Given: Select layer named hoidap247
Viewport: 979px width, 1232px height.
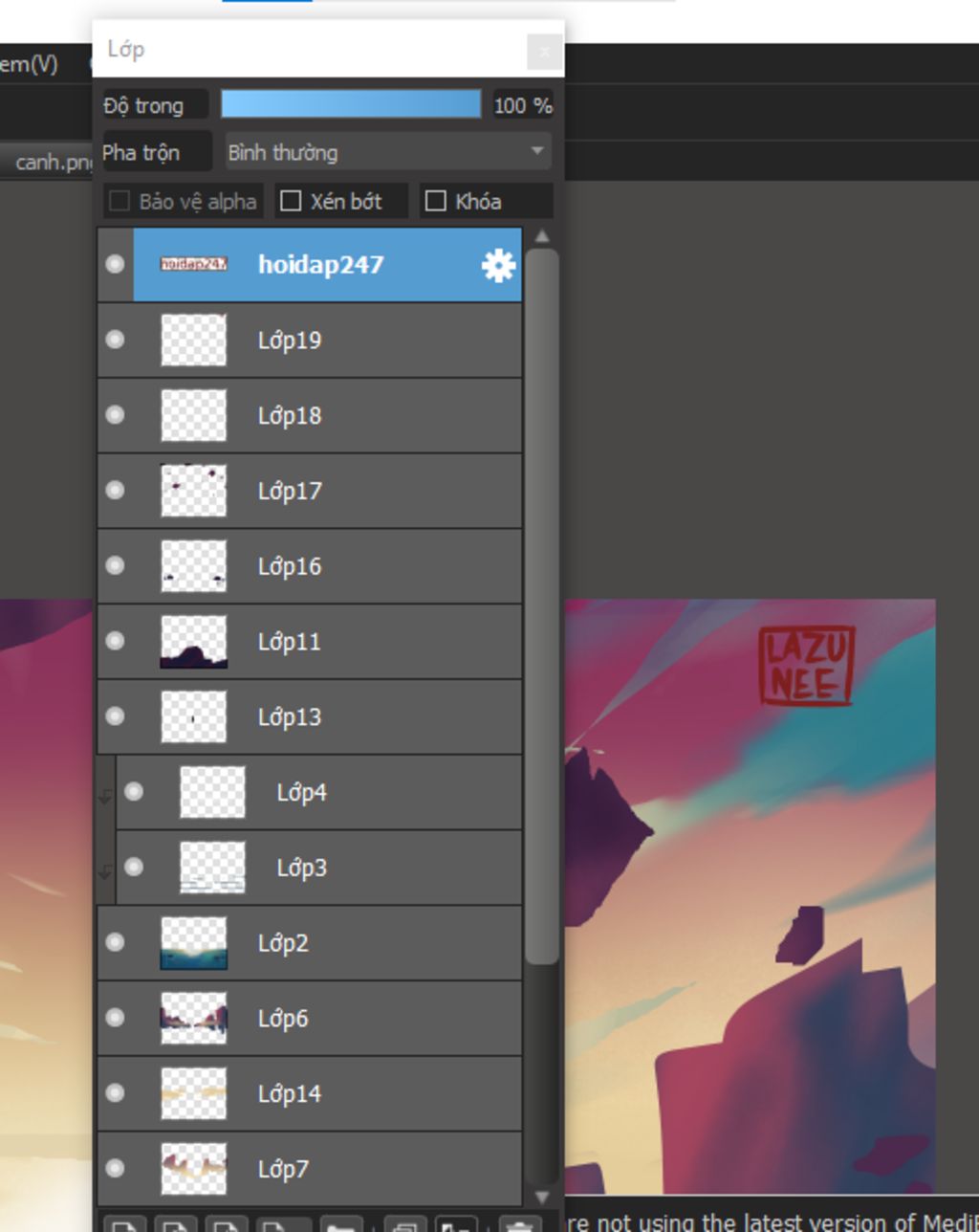Looking at the screenshot, I should (x=320, y=265).
